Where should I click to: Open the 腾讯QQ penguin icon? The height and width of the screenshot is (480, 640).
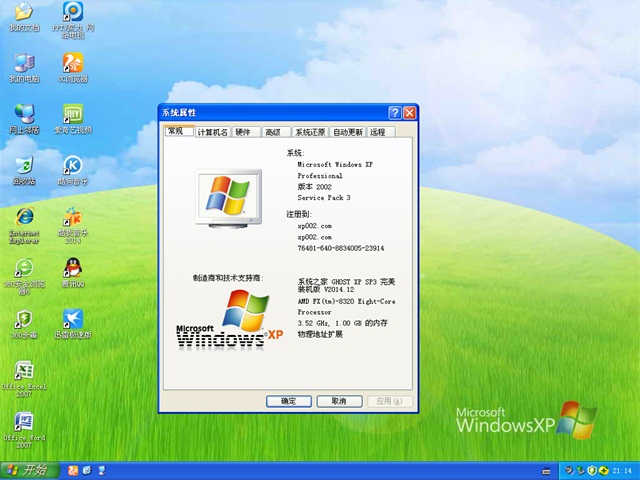(73, 270)
